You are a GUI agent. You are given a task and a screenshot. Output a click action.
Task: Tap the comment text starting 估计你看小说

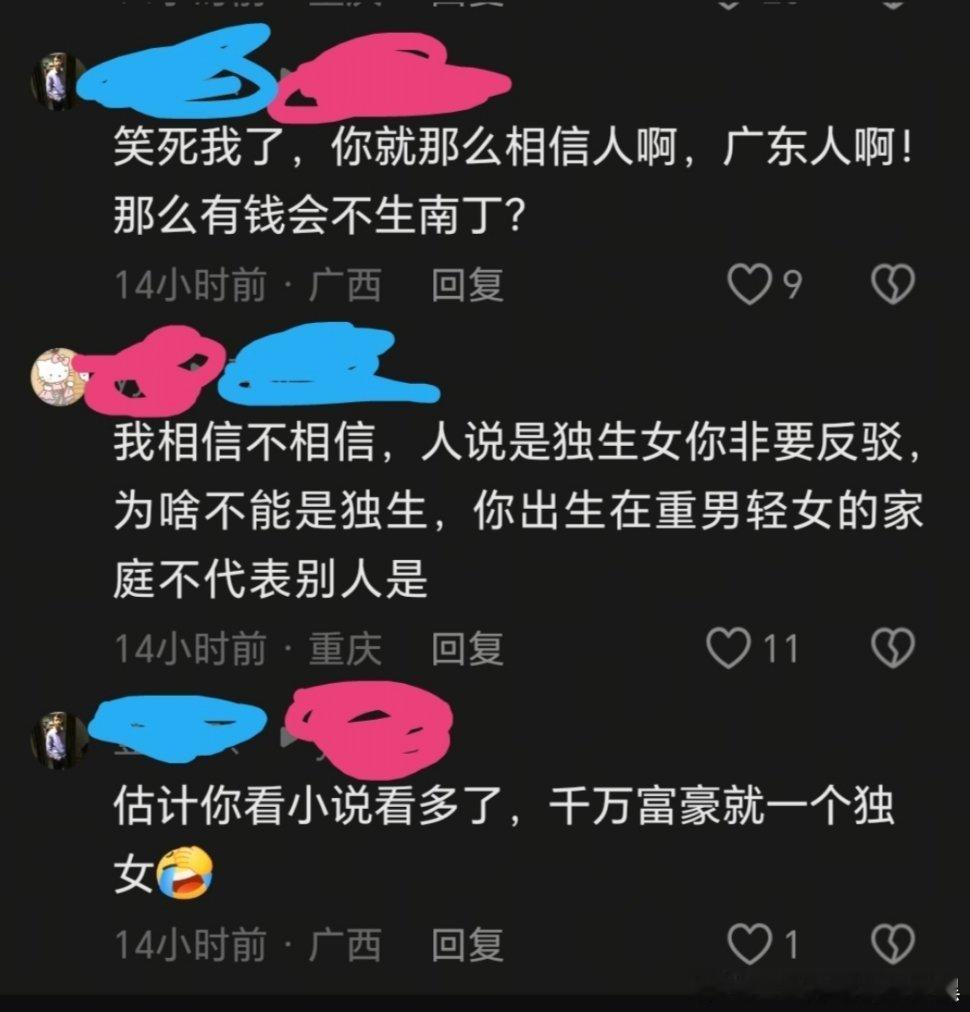coord(503,839)
